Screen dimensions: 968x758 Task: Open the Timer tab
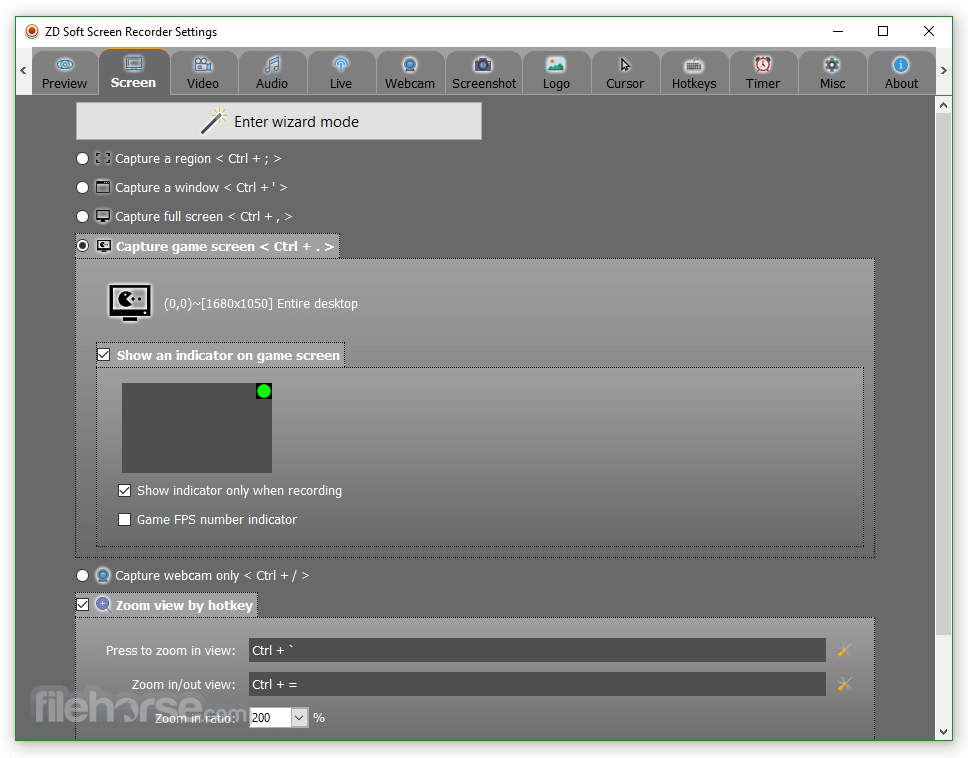click(763, 73)
